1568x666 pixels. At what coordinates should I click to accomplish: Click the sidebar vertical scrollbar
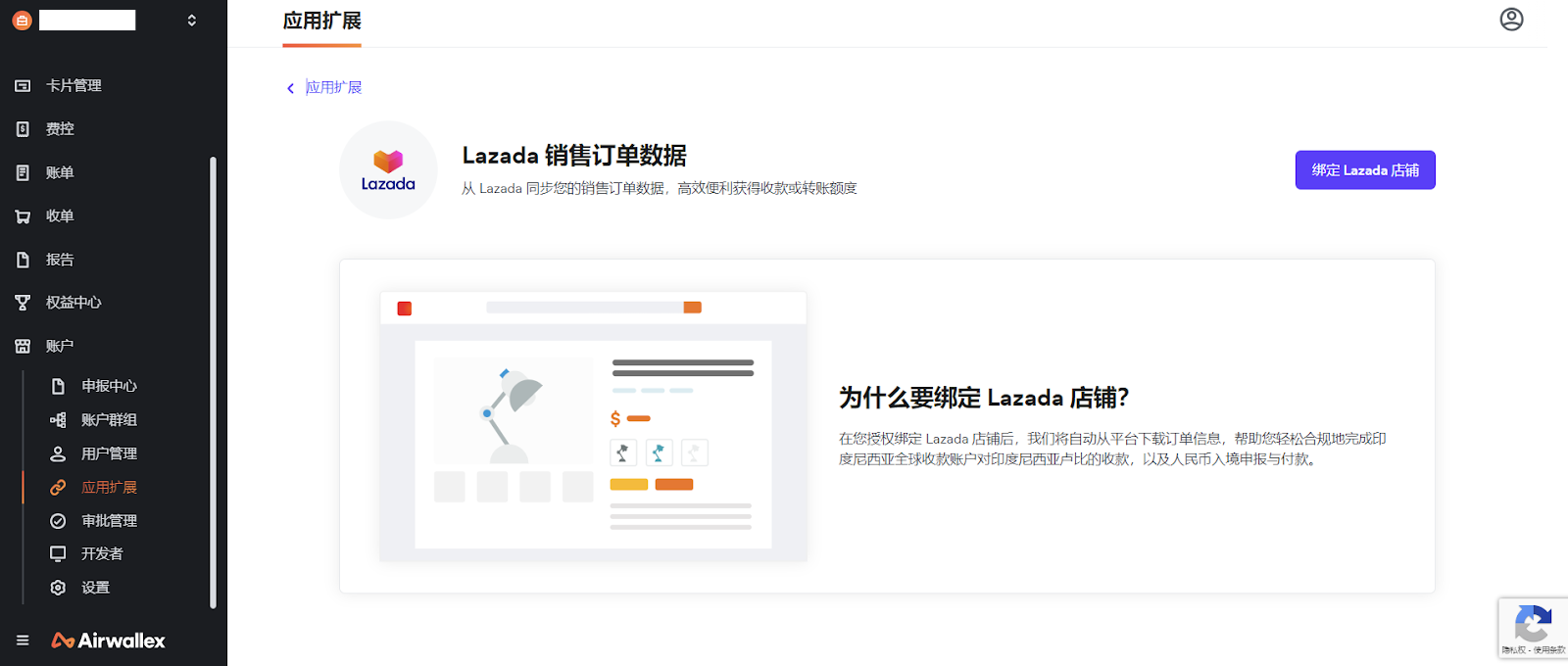pos(213,382)
